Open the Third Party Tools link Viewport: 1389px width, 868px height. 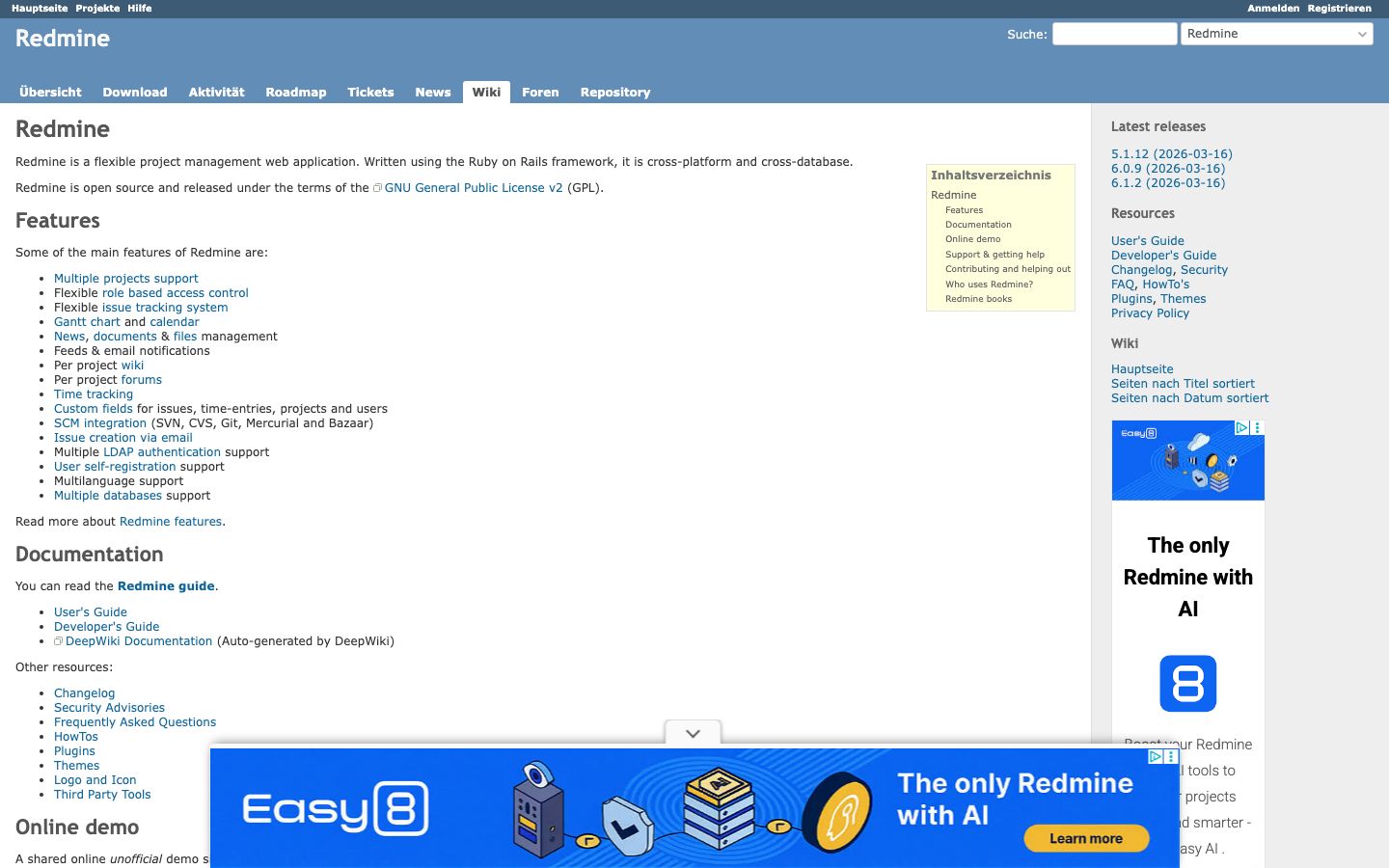tap(102, 795)
